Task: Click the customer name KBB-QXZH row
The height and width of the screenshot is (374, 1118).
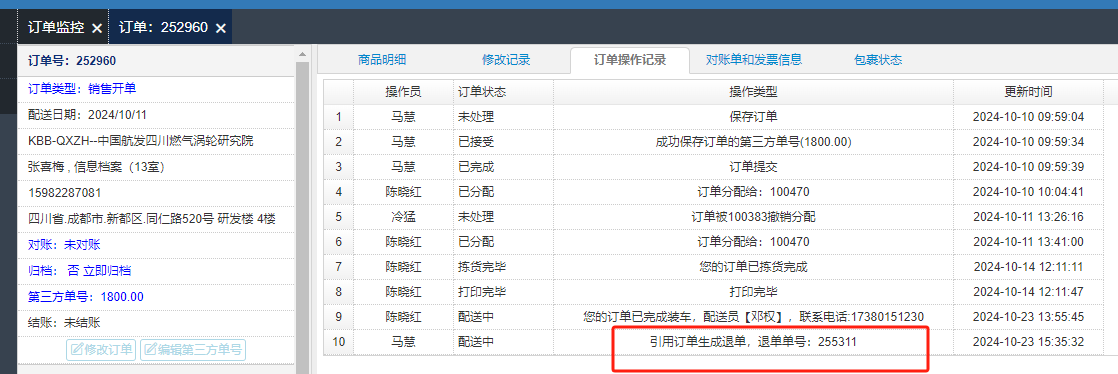Action: [140, 141]
